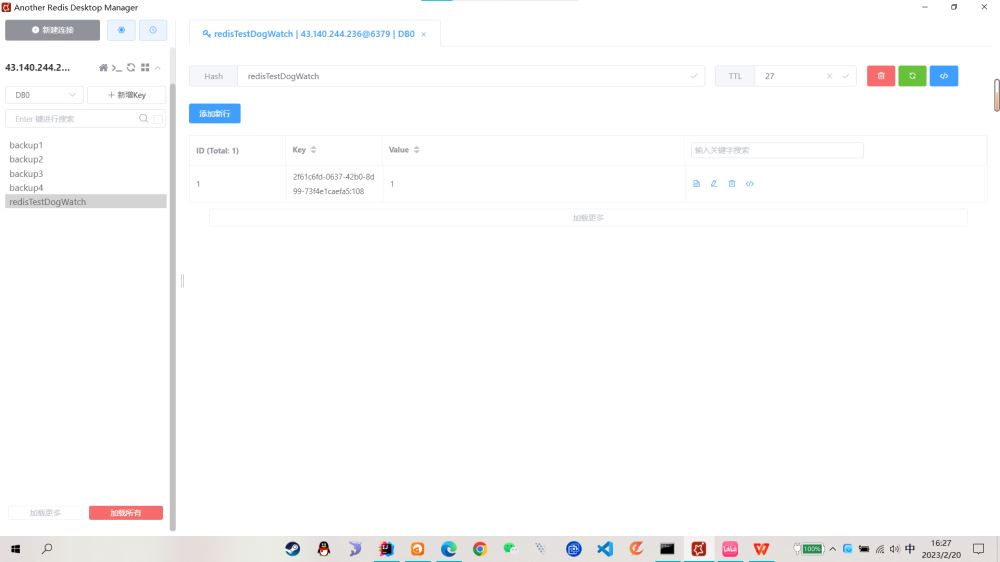This screenshot has height=562, width=1000.
Task: Open Windows taskbar search
Action: pos(47,549)
